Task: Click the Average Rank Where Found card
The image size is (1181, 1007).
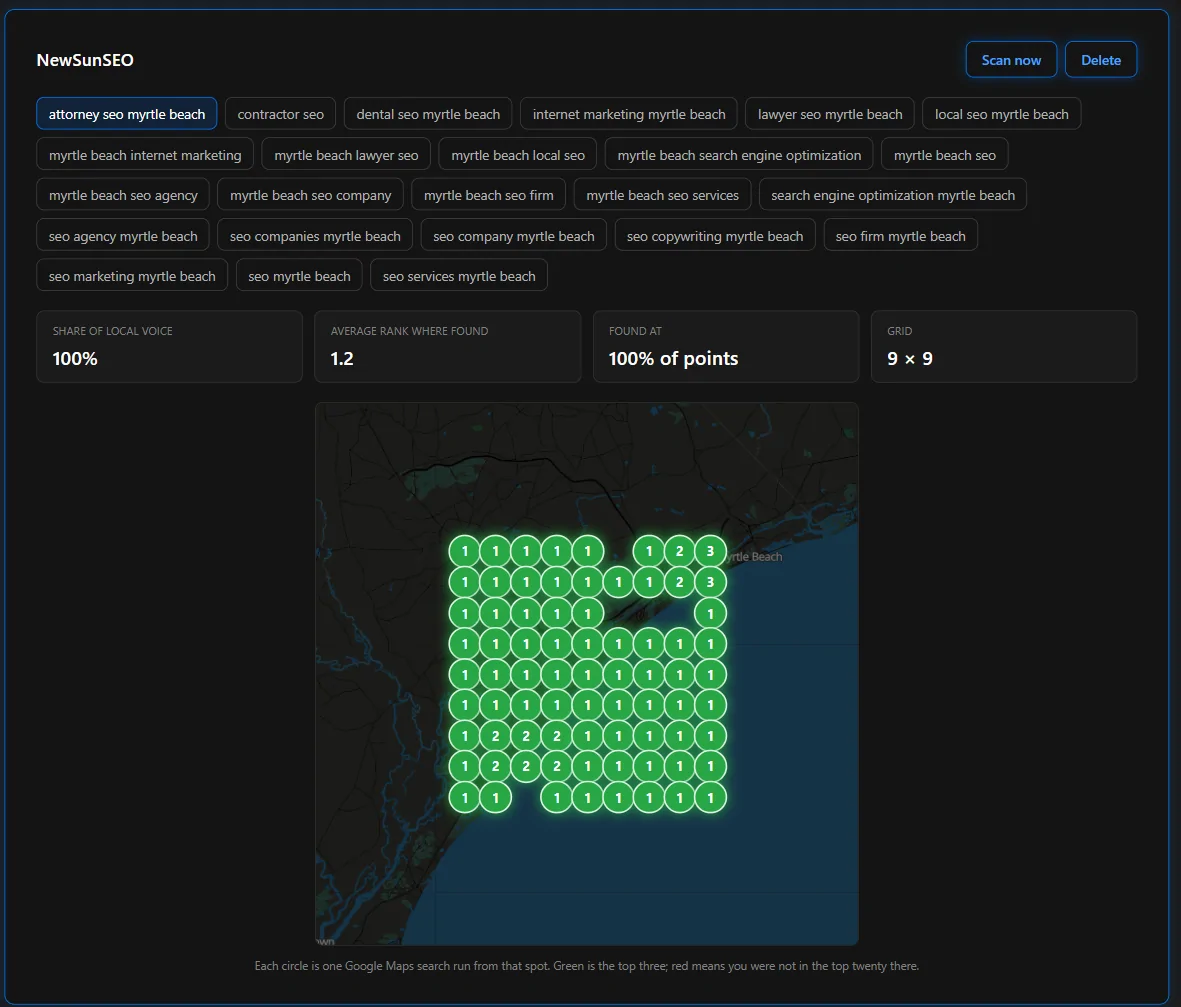Action: [x=447, y=346]
